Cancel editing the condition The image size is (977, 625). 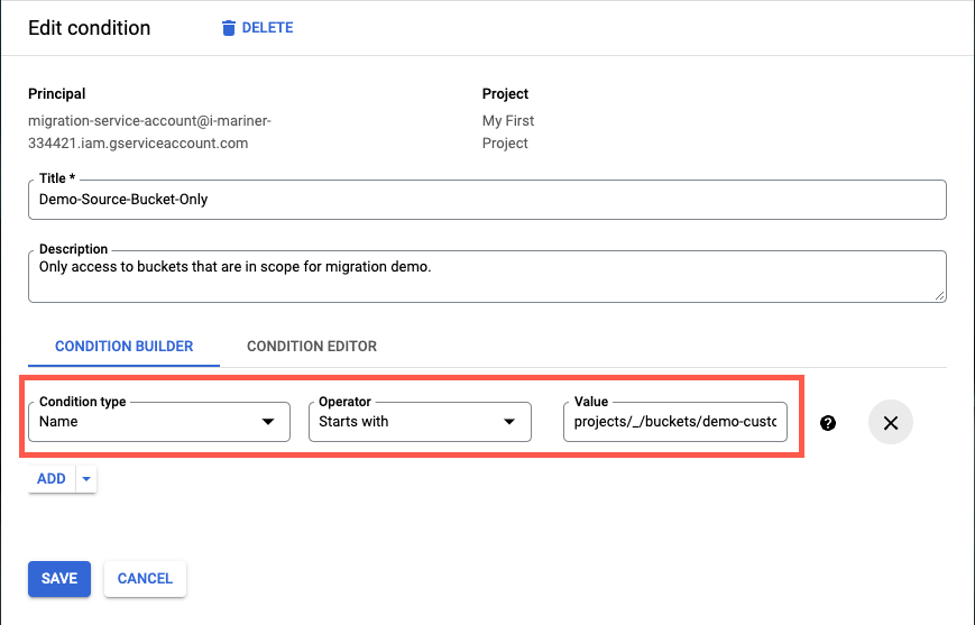point(144,578)
